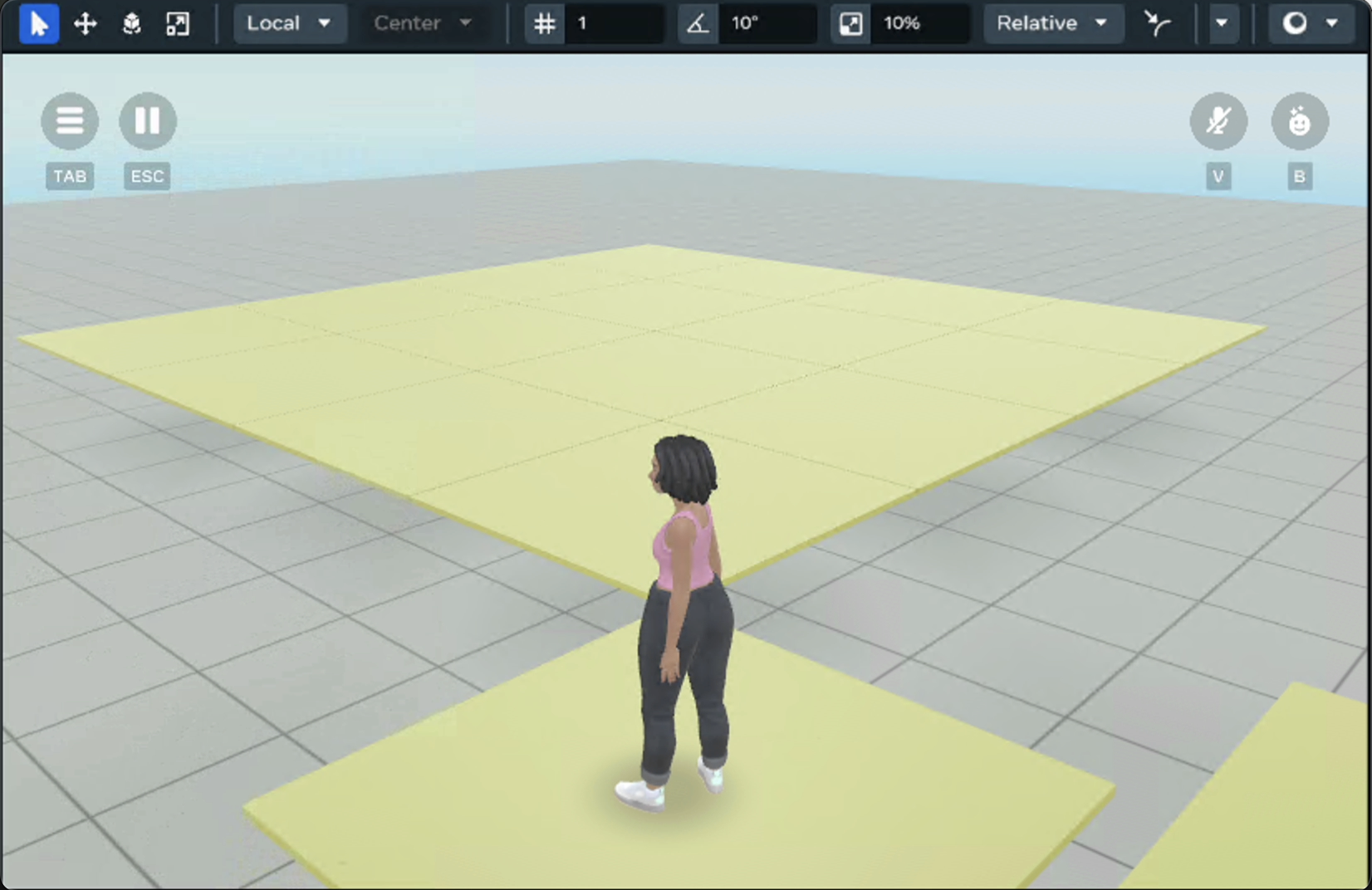Open the circle shading mode dropdown
The image size is (1372, 890).
click(x=1310, y=23)
